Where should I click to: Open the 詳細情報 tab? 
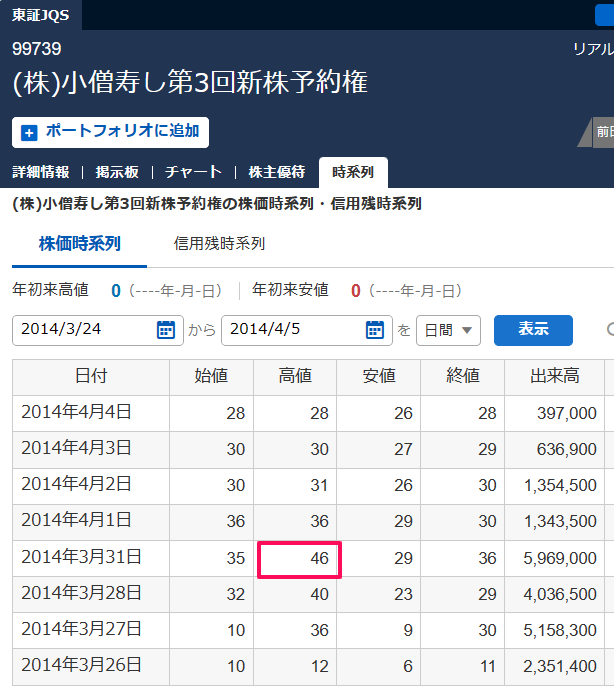click(41, 172)
